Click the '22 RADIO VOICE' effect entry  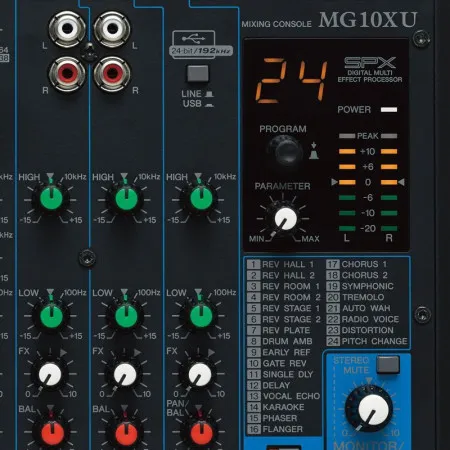(x=363, y=319)
